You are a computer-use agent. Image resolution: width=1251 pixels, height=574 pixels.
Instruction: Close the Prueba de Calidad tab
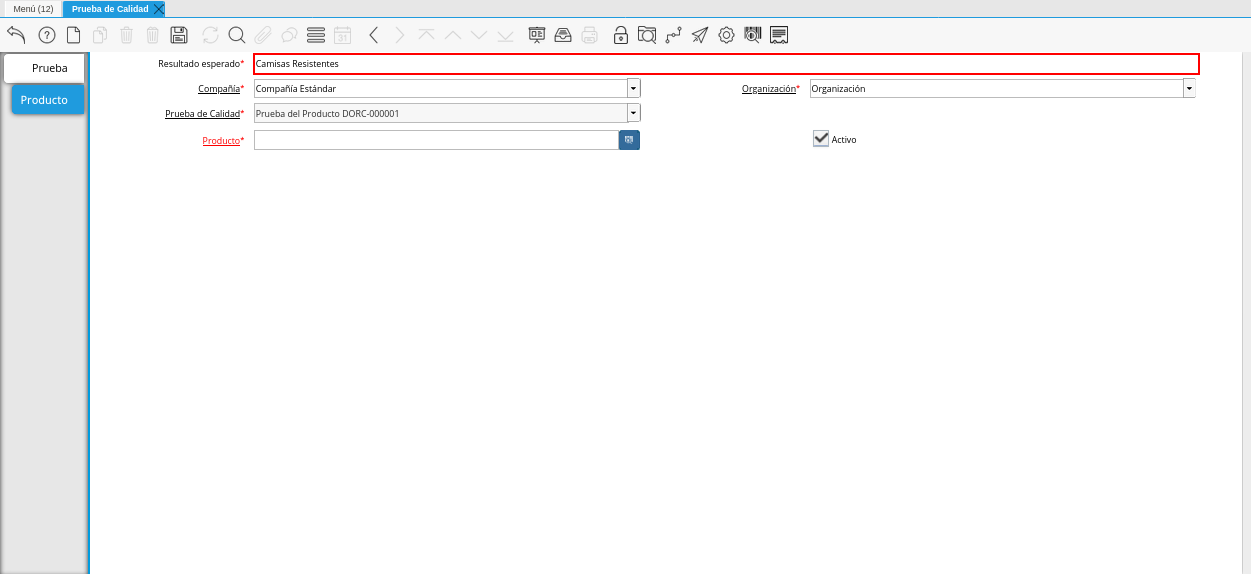158,8
